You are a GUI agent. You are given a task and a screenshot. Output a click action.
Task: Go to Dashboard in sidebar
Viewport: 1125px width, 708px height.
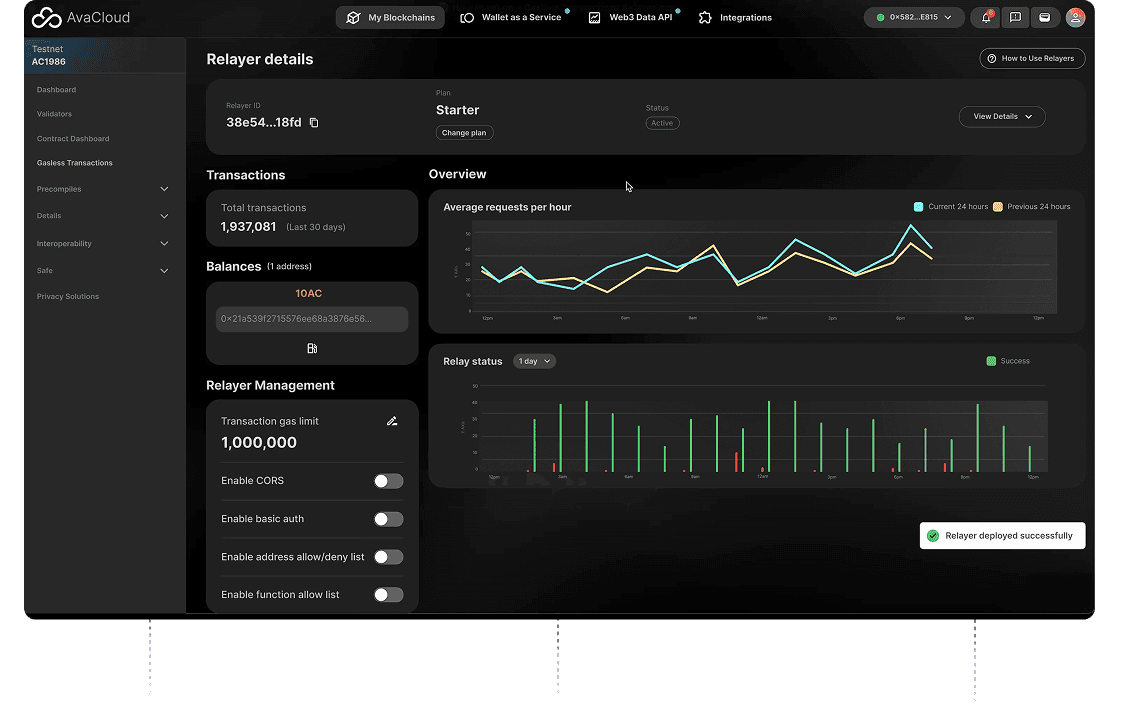click(x=56, y=90)
